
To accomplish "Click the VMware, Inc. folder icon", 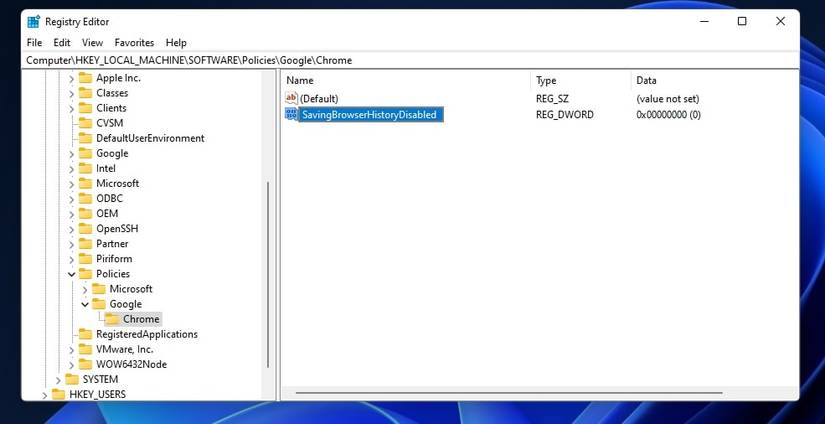I will point(85,349).
